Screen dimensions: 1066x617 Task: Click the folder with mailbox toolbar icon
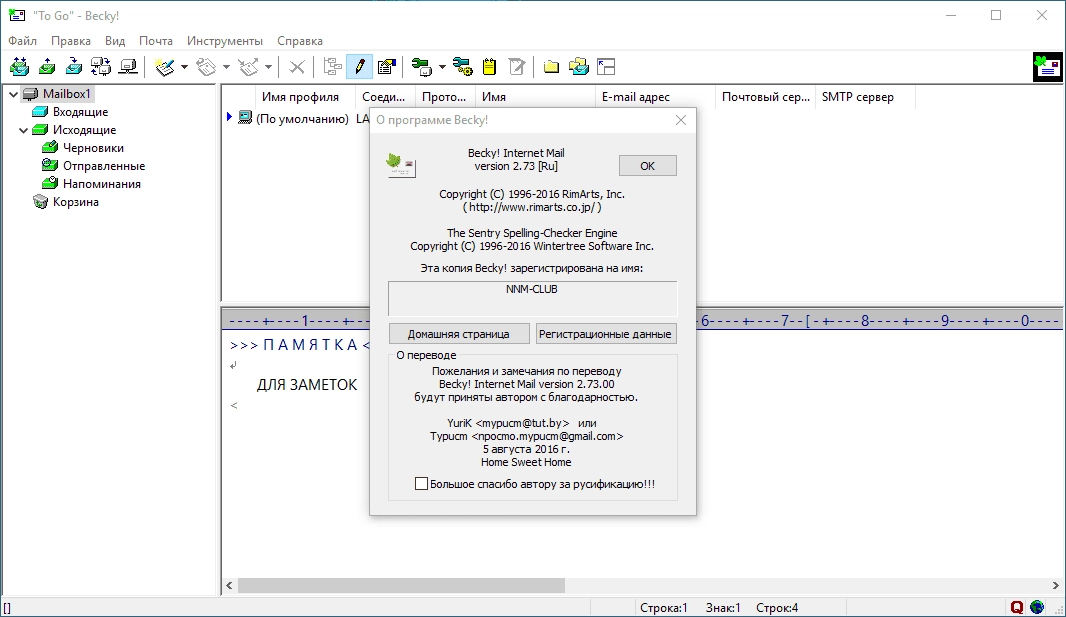click(x=579, y=67)
